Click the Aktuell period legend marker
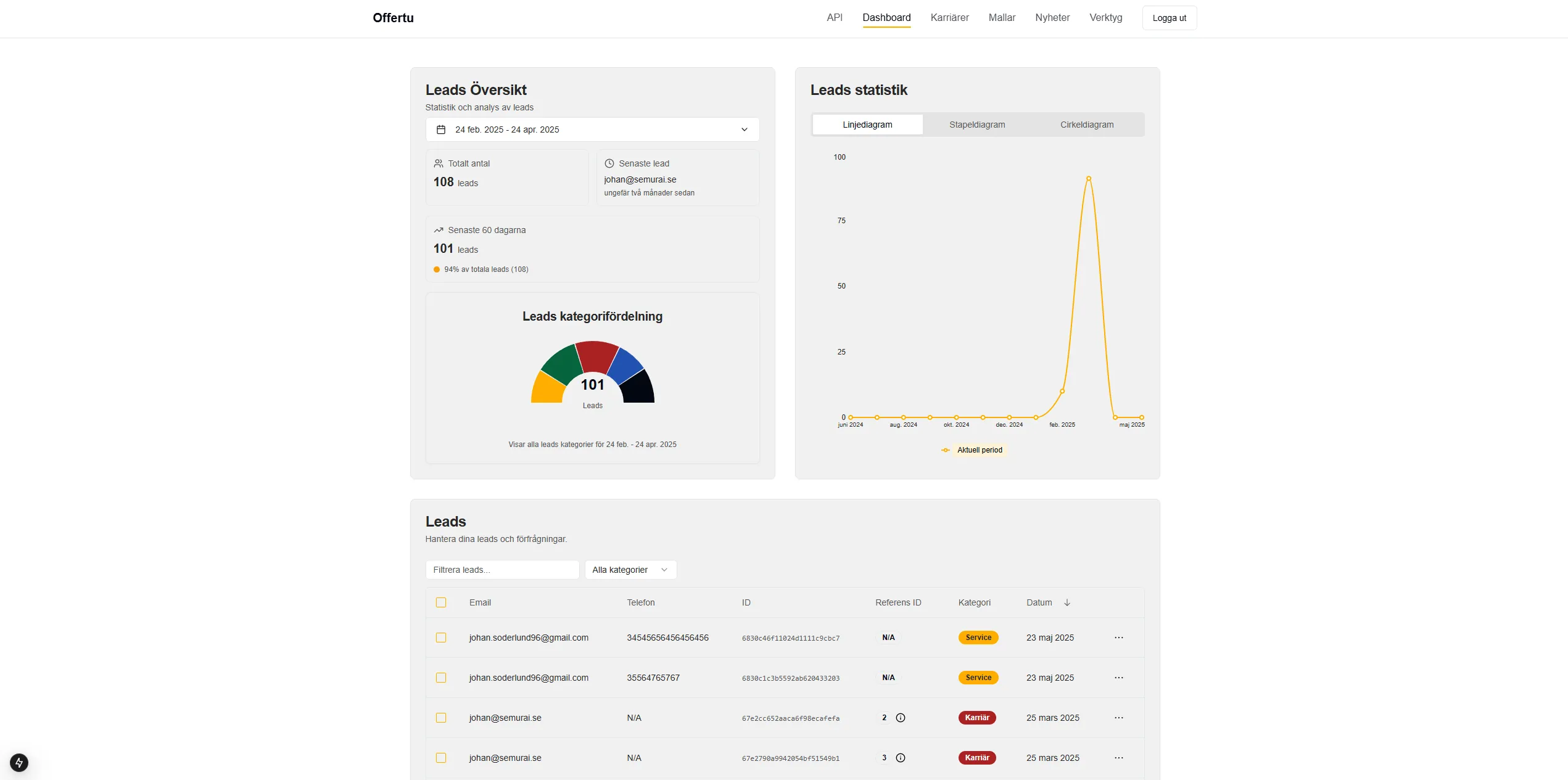Image resolution: width=1568 pixels, height=780 pixels. [x=946, y=450]
